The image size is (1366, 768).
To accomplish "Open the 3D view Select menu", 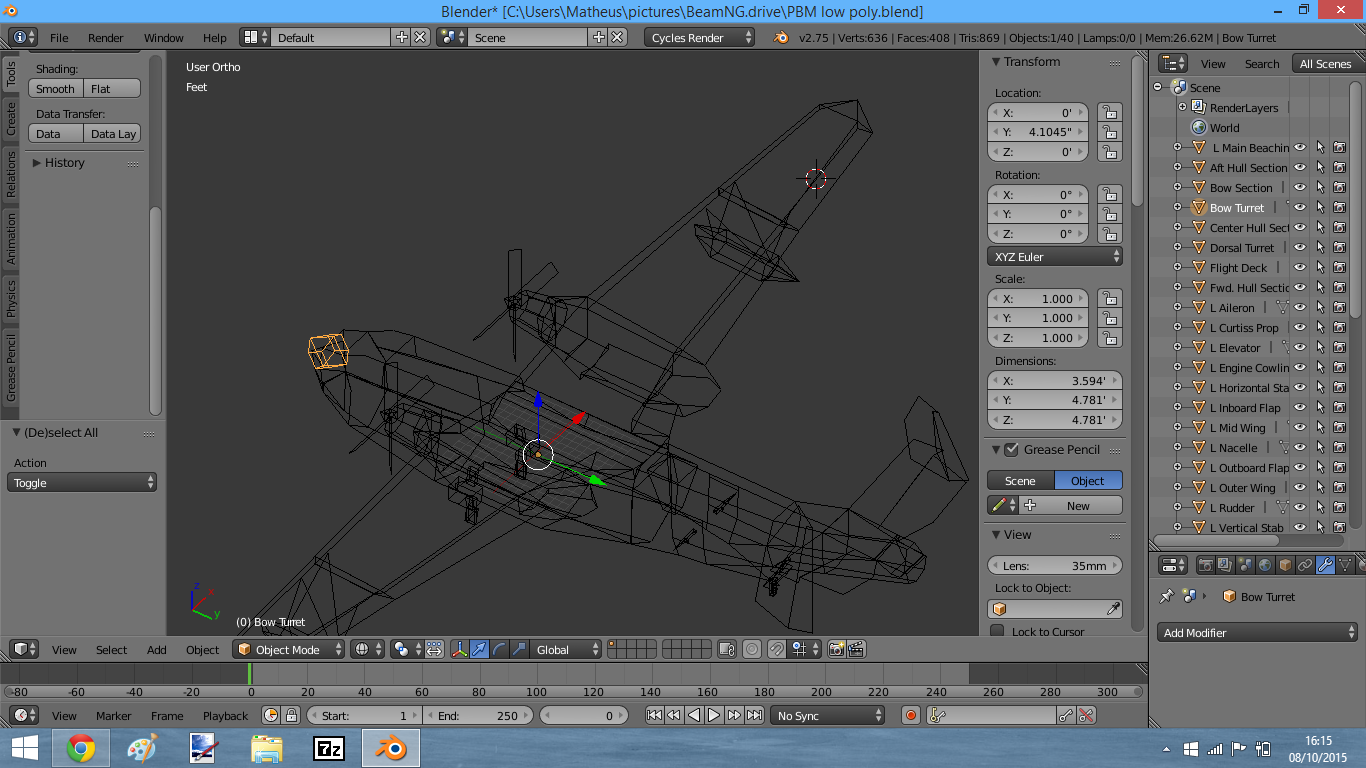I will (x=112, y=650).
